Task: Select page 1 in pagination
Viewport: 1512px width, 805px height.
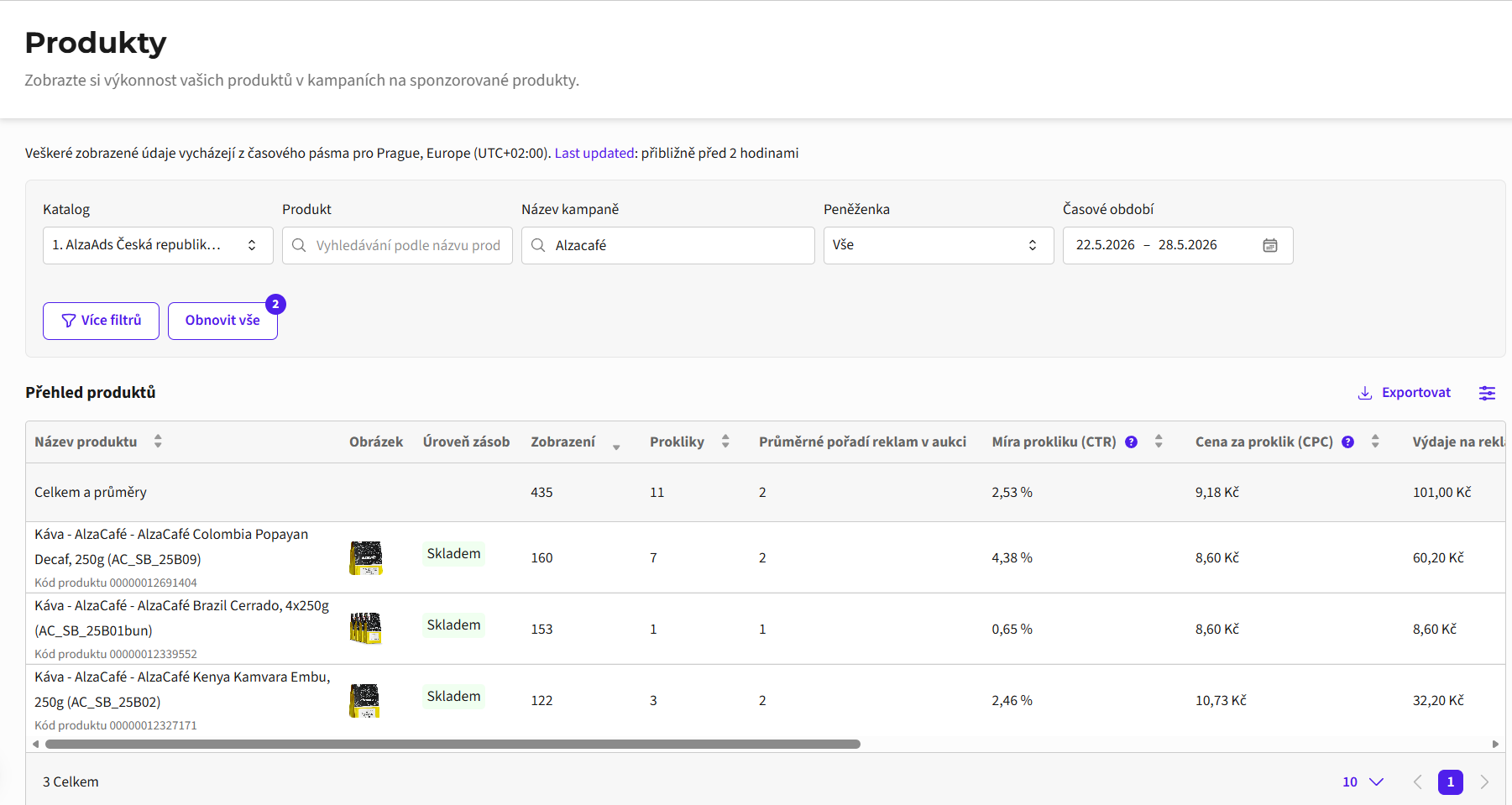Action: pos(1451,781)
